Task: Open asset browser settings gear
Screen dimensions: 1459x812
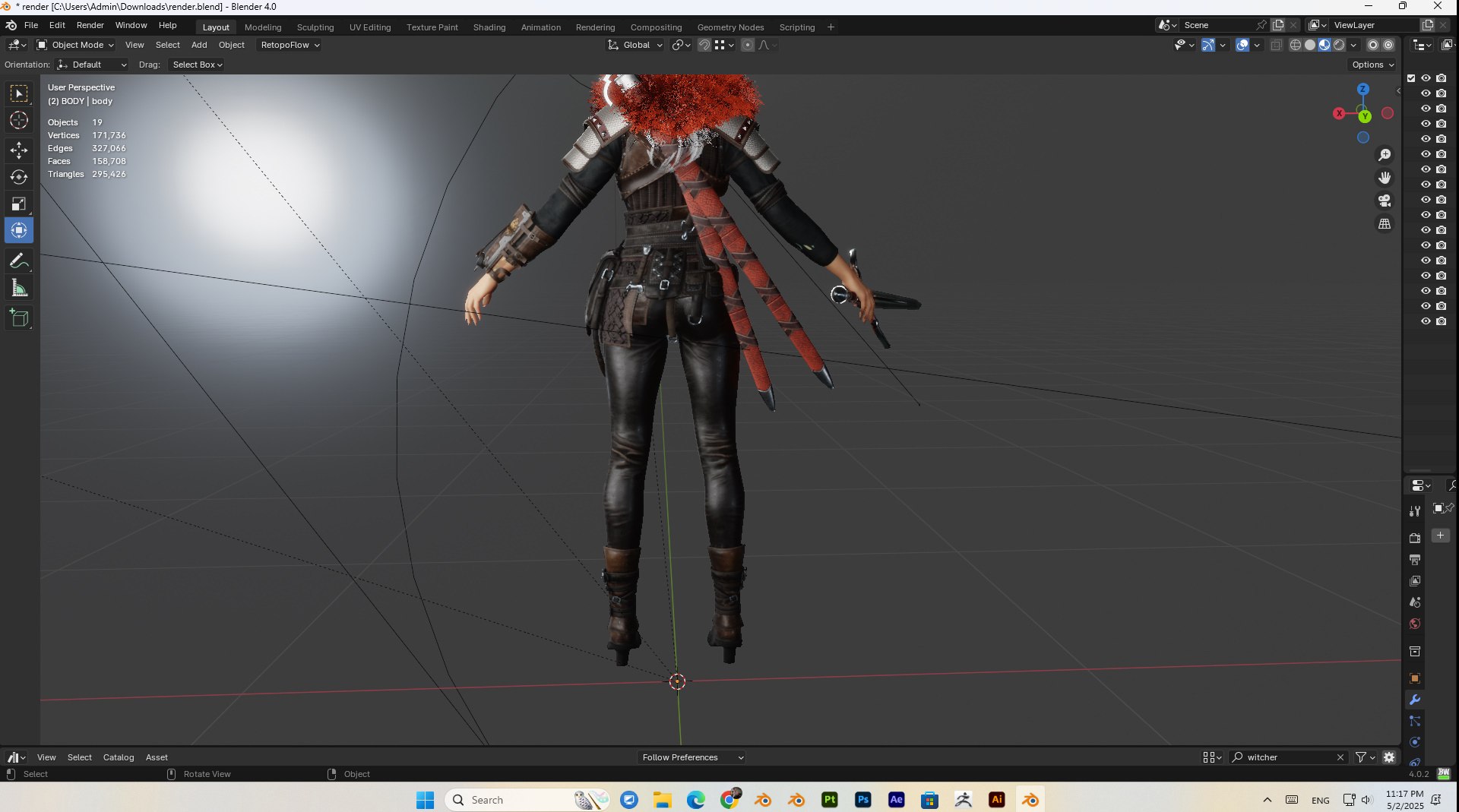Action: click(1389, 757)
